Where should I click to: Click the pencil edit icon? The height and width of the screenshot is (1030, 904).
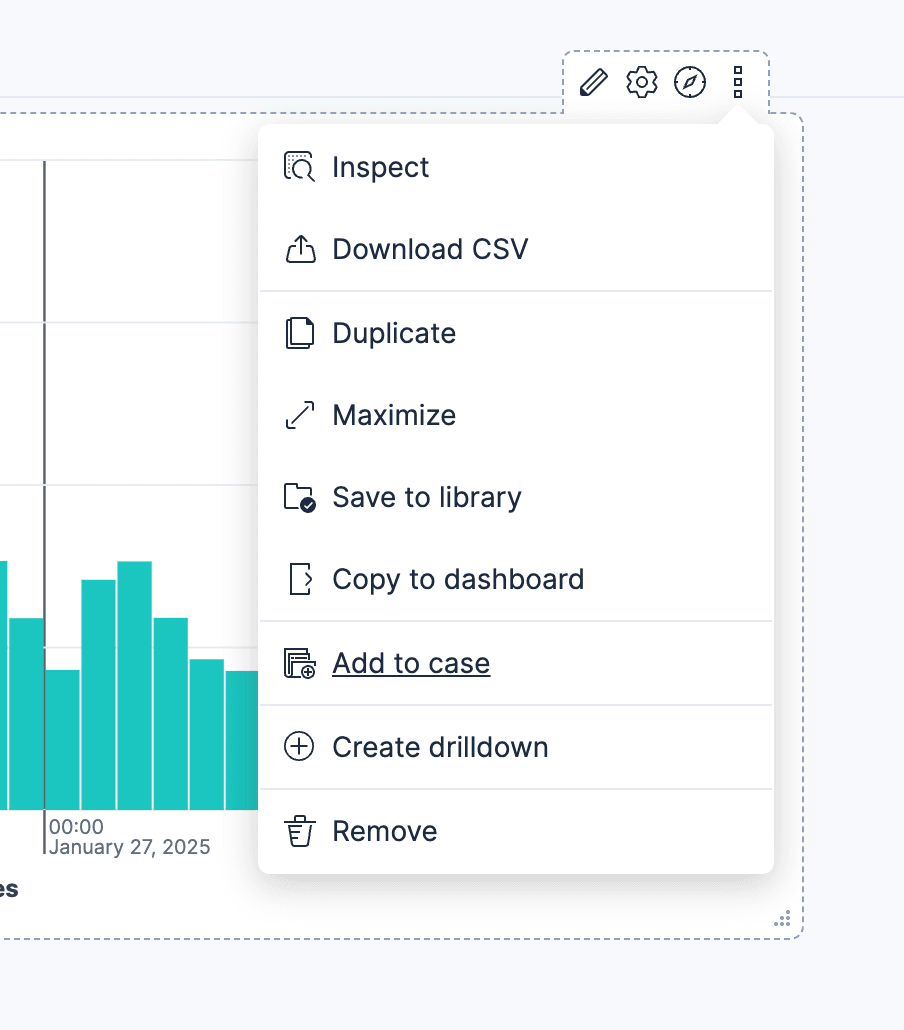[x=592, y=82]
